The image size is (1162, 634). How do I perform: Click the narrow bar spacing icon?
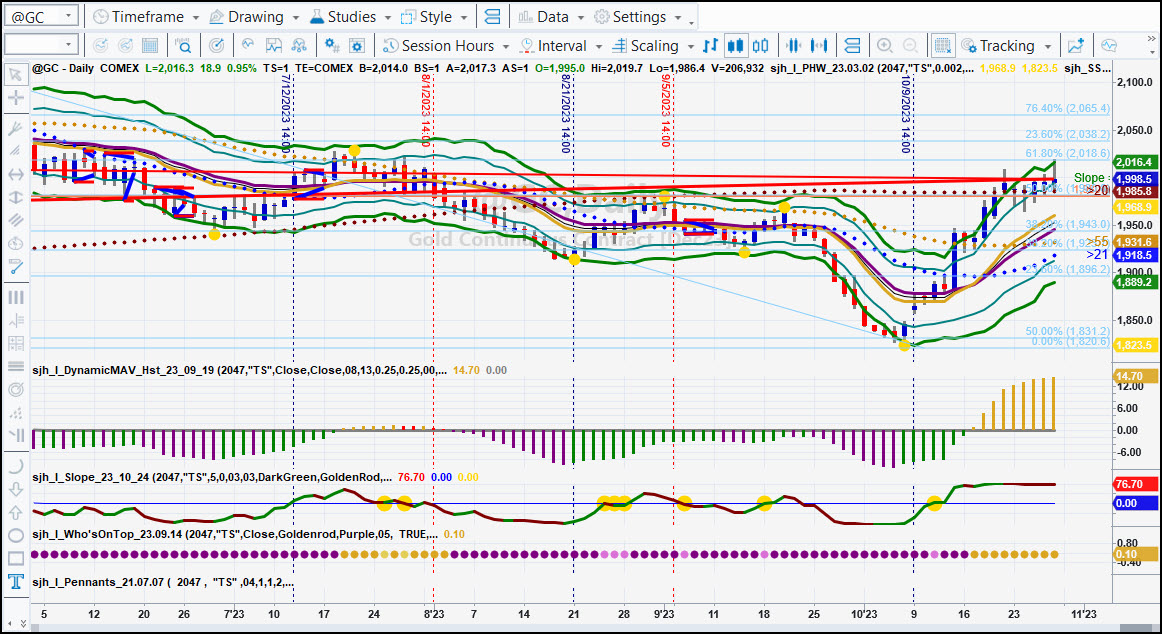794,46
